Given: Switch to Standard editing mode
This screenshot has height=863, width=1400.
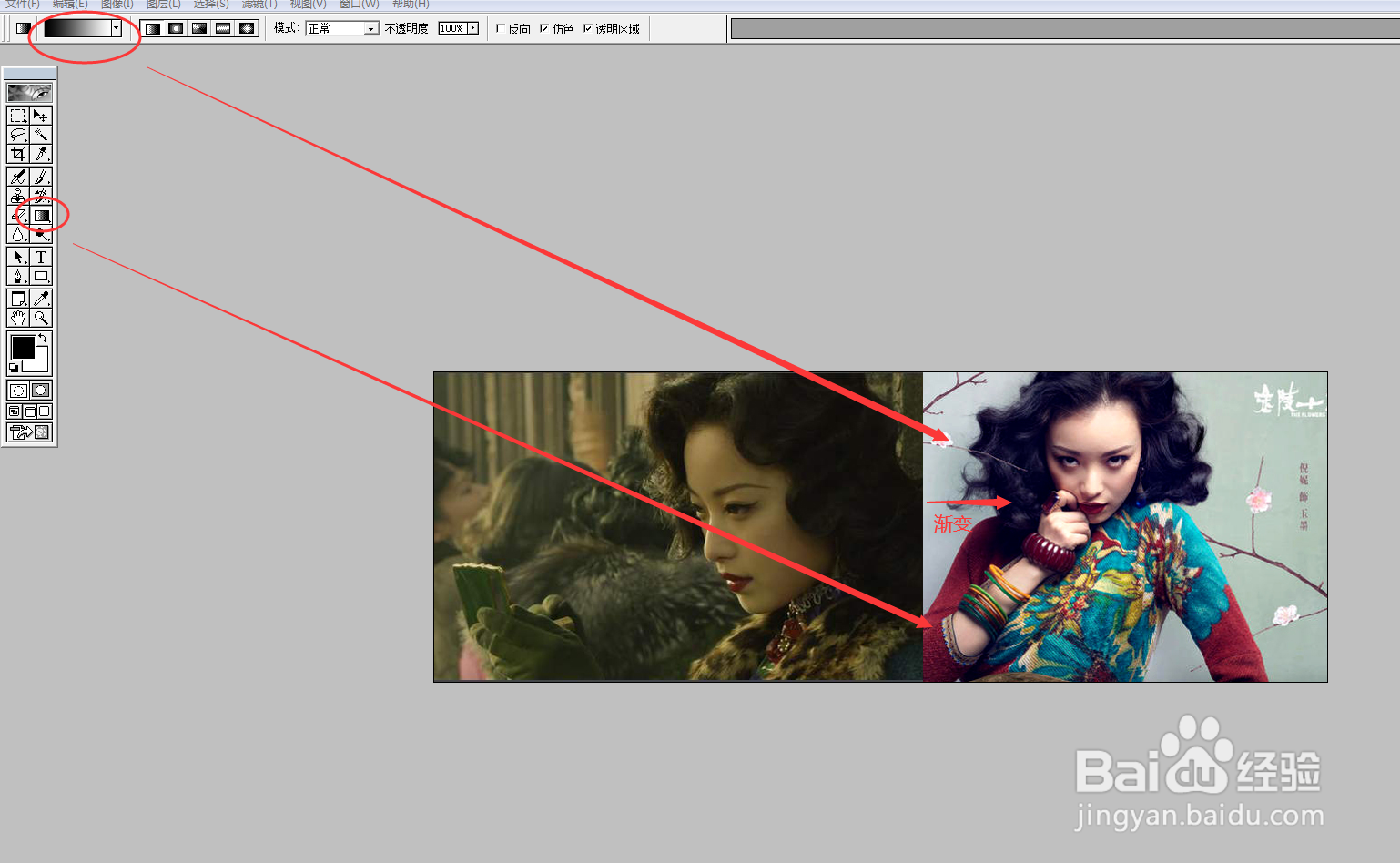Looking at the screenshot, I should pyautogui.click(x=18, y=391).
